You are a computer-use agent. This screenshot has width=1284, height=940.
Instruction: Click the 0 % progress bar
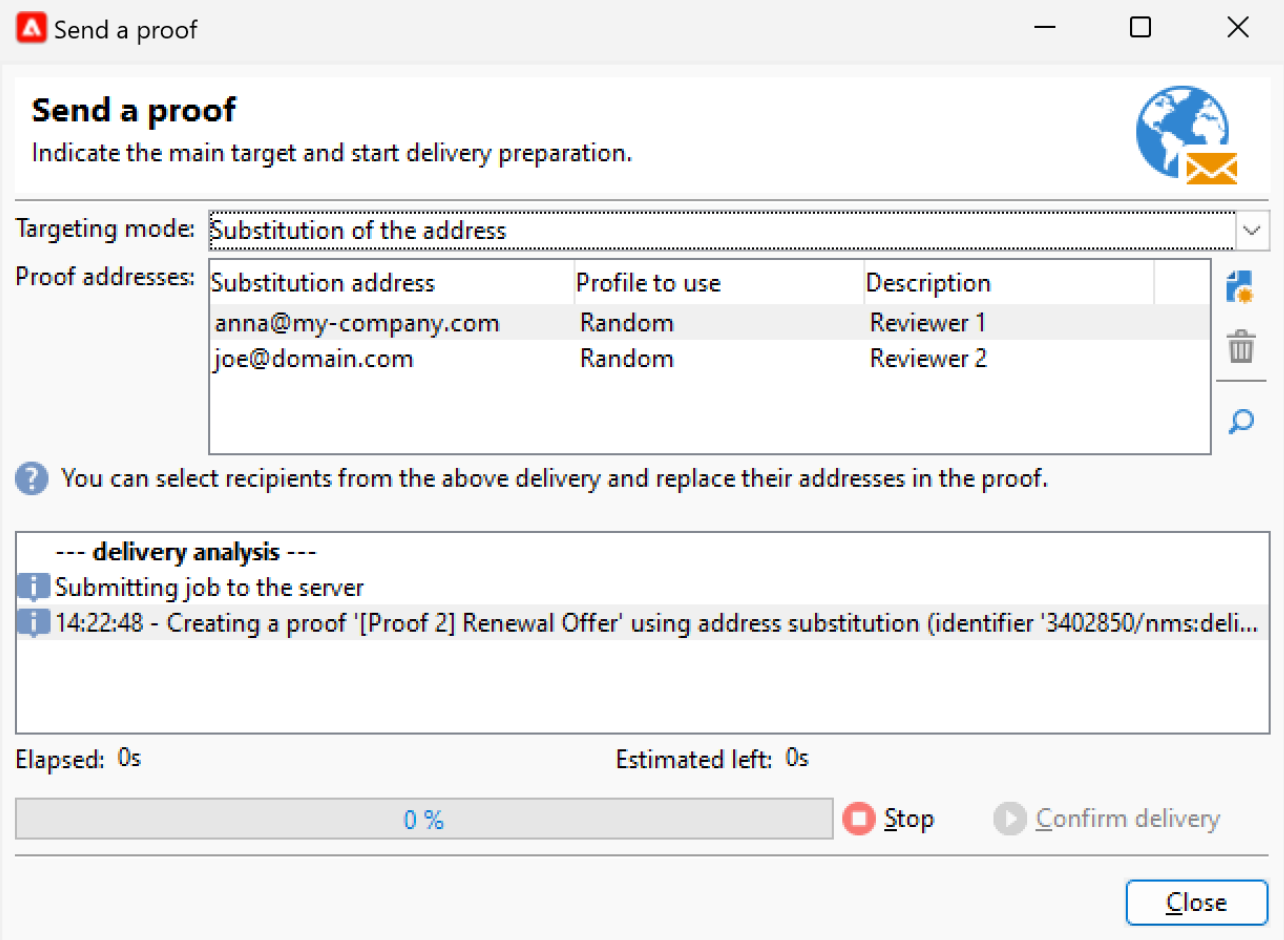click(424, 819)
